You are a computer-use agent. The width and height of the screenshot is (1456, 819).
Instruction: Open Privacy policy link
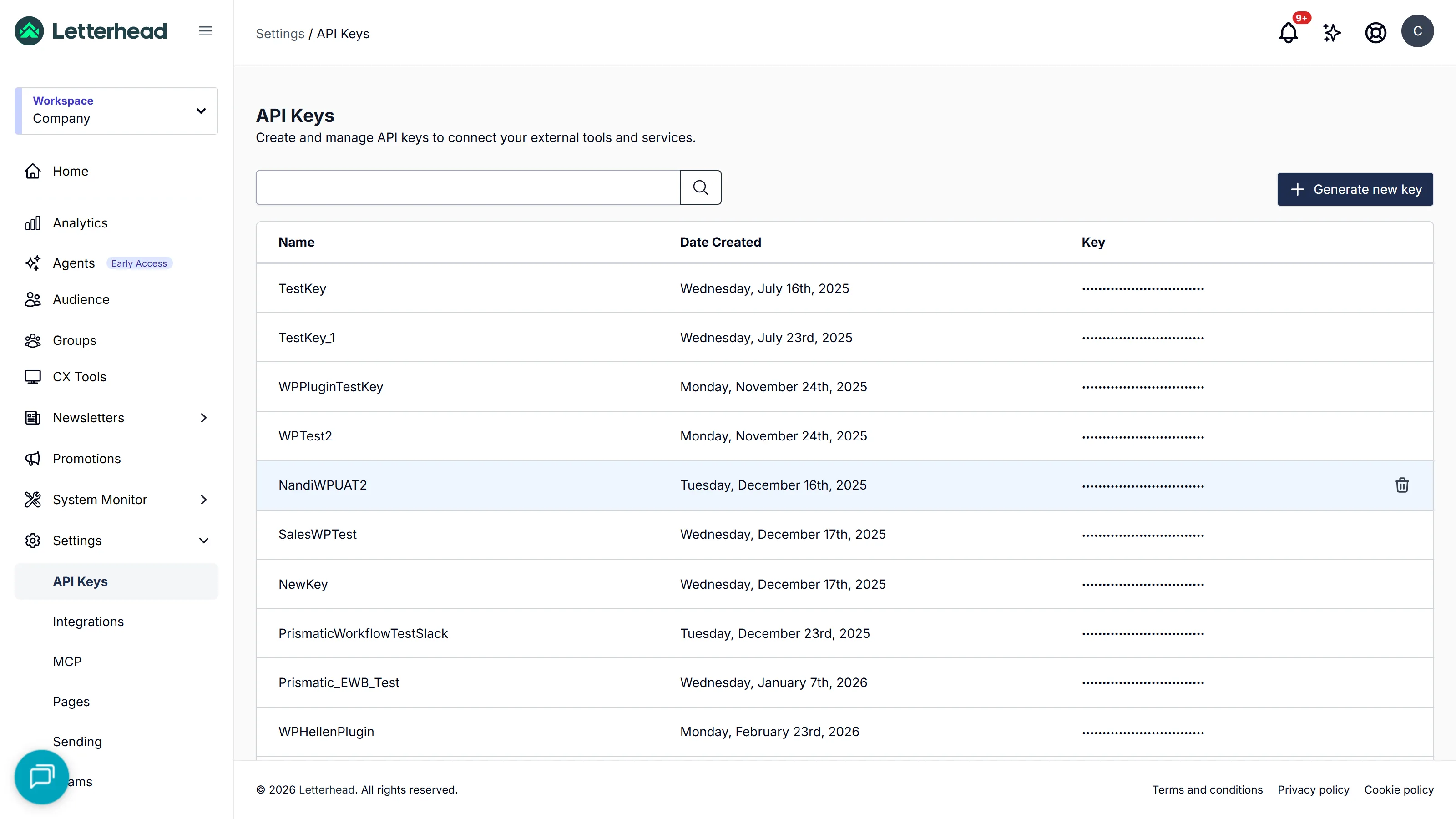point(1313,789)
